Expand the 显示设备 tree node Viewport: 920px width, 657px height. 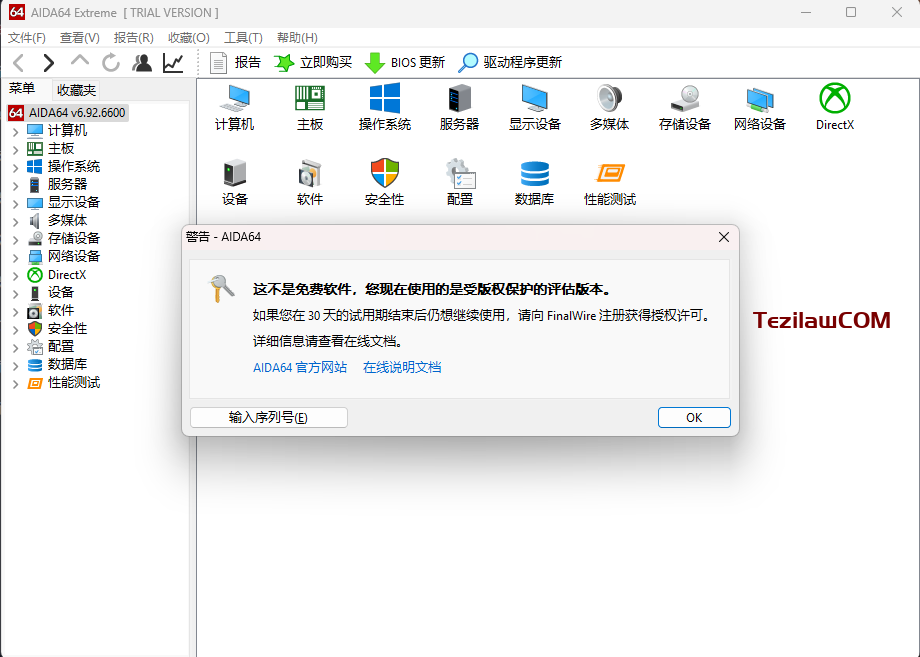pyautogui.click(x=16, y=204)
